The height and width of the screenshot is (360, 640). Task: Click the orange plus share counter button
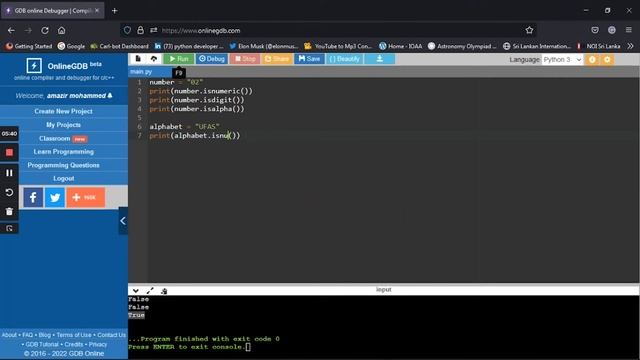click(x=86, y=198)
